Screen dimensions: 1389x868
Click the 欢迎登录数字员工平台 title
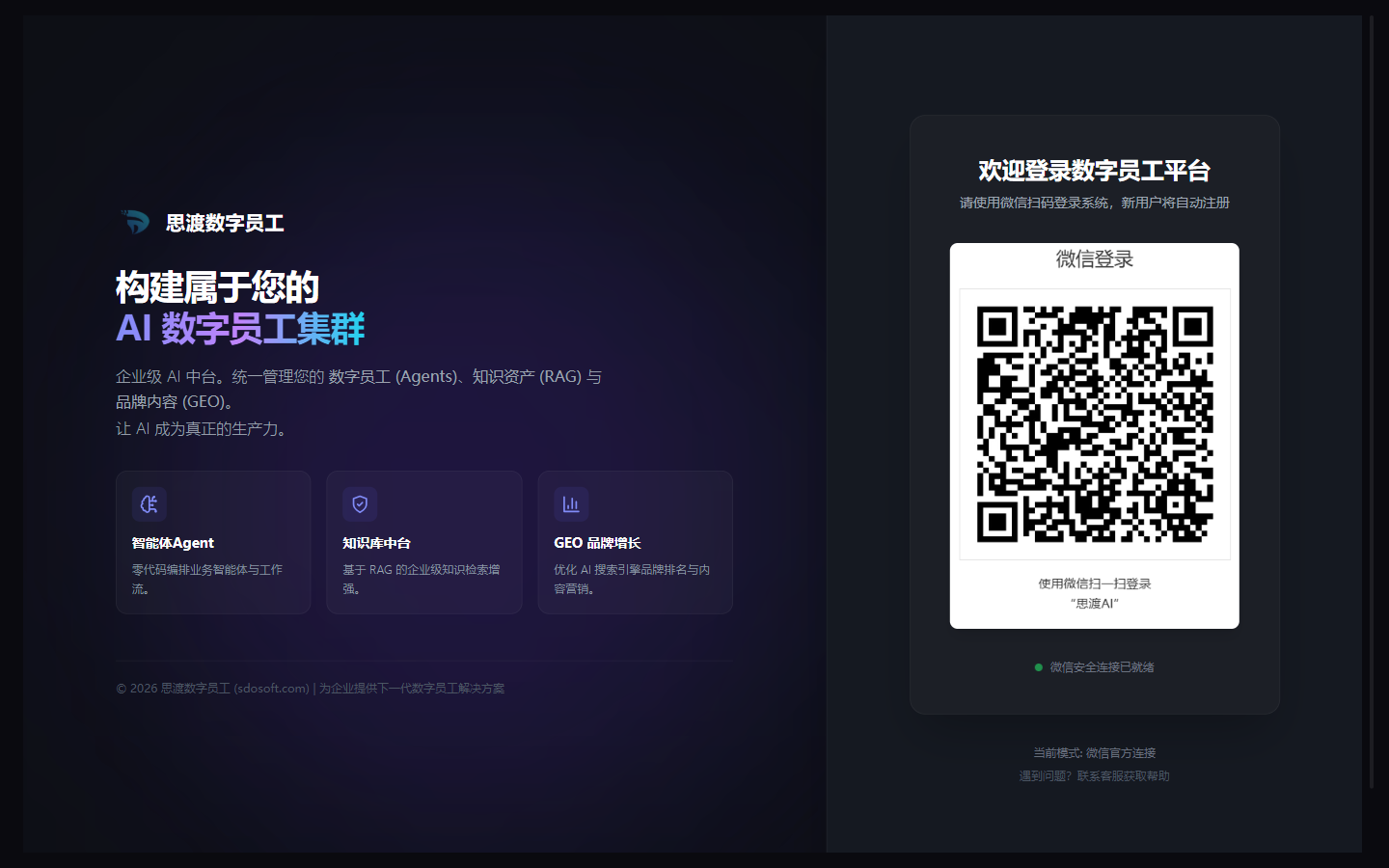click(x=1095, y=171)
